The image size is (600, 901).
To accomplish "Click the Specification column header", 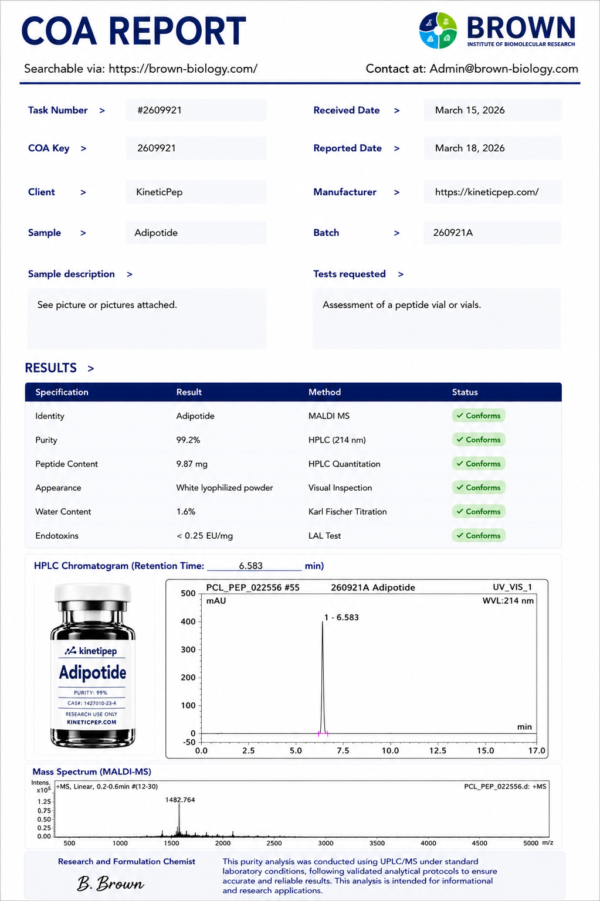I will pos(61,392).
